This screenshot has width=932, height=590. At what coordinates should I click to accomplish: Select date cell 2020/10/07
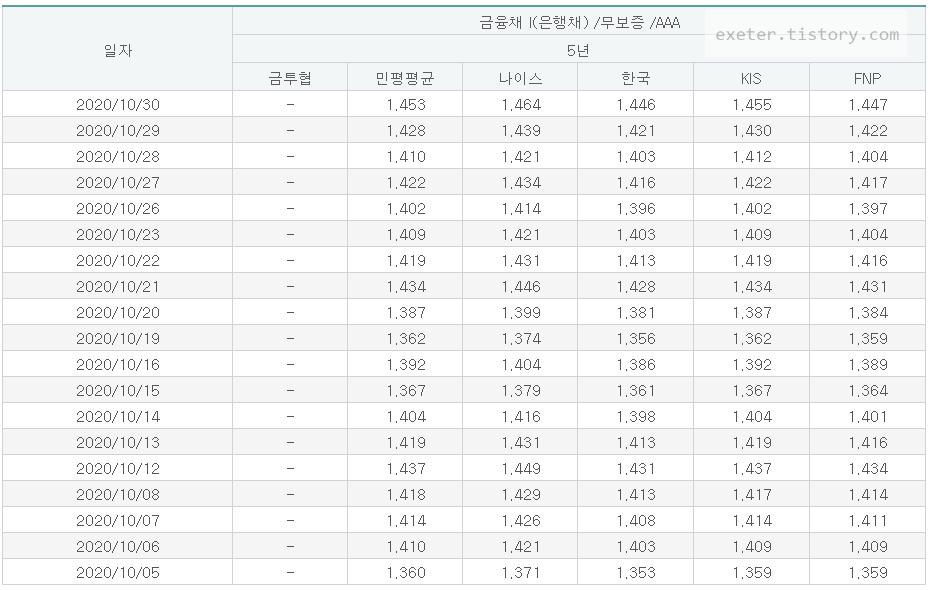coord(118,521)
